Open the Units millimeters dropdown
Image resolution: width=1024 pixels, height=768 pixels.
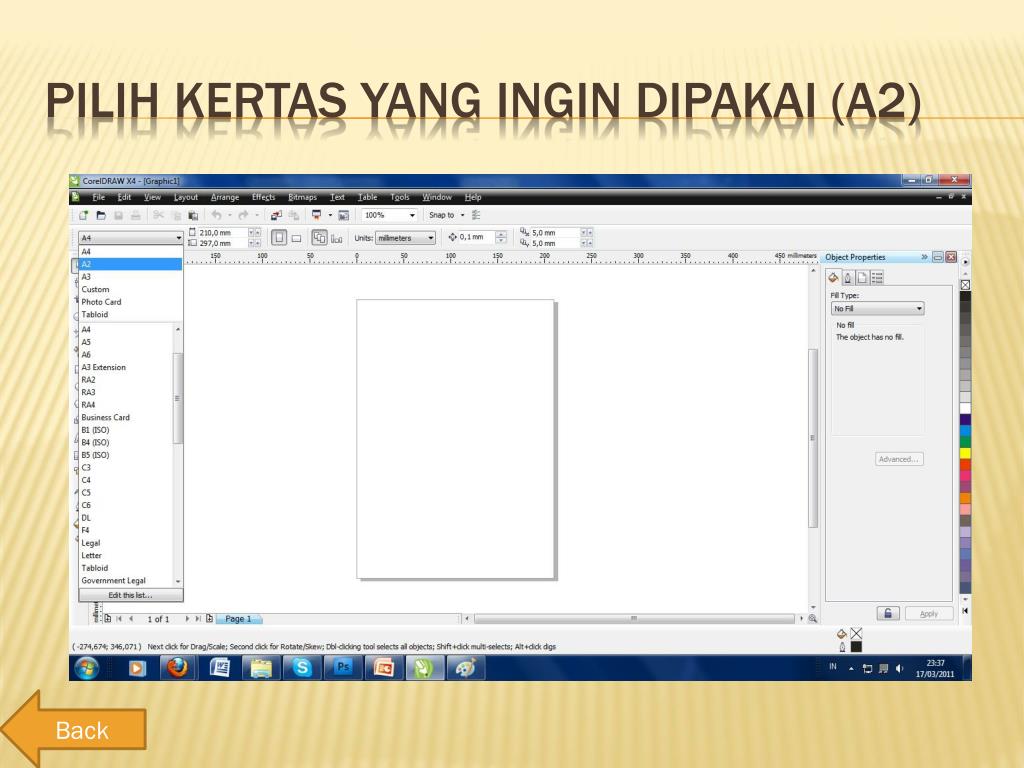(405, 238)
